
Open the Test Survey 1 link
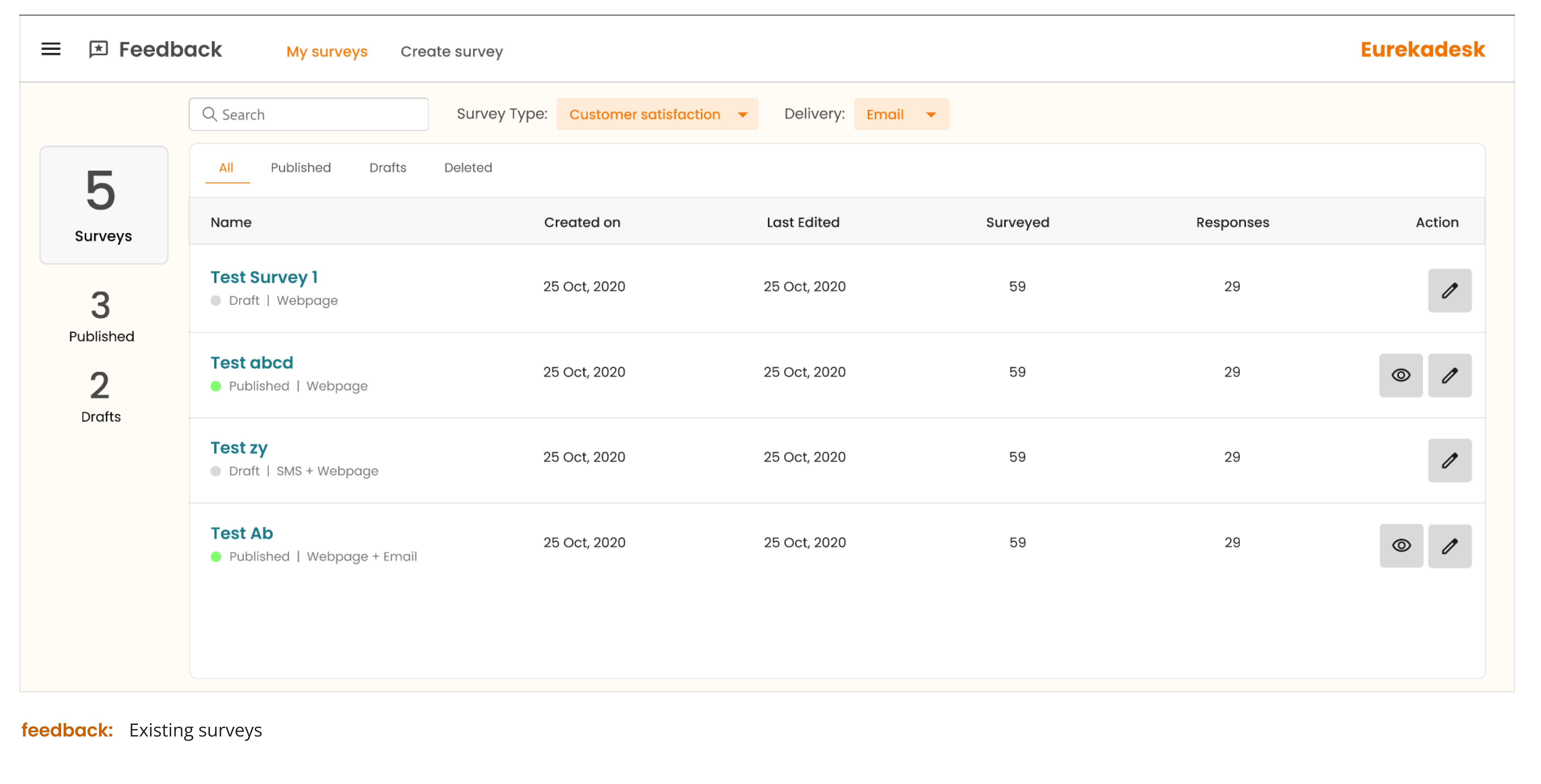pos(264,277)
